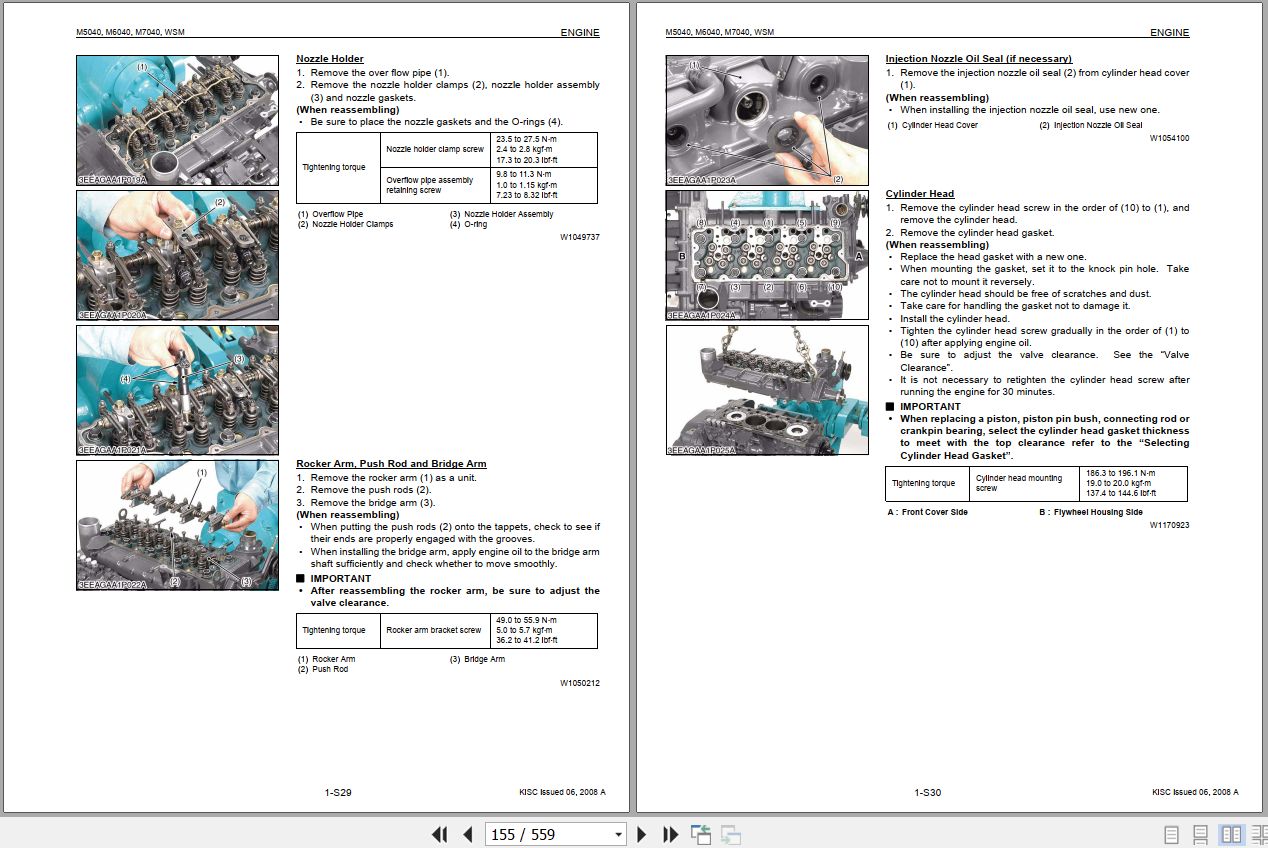Image resolution: width=1268 pixels, height=848 pixels.
Task: Click the 'Nozzle Holder' heading
Action: pos(330,59)
